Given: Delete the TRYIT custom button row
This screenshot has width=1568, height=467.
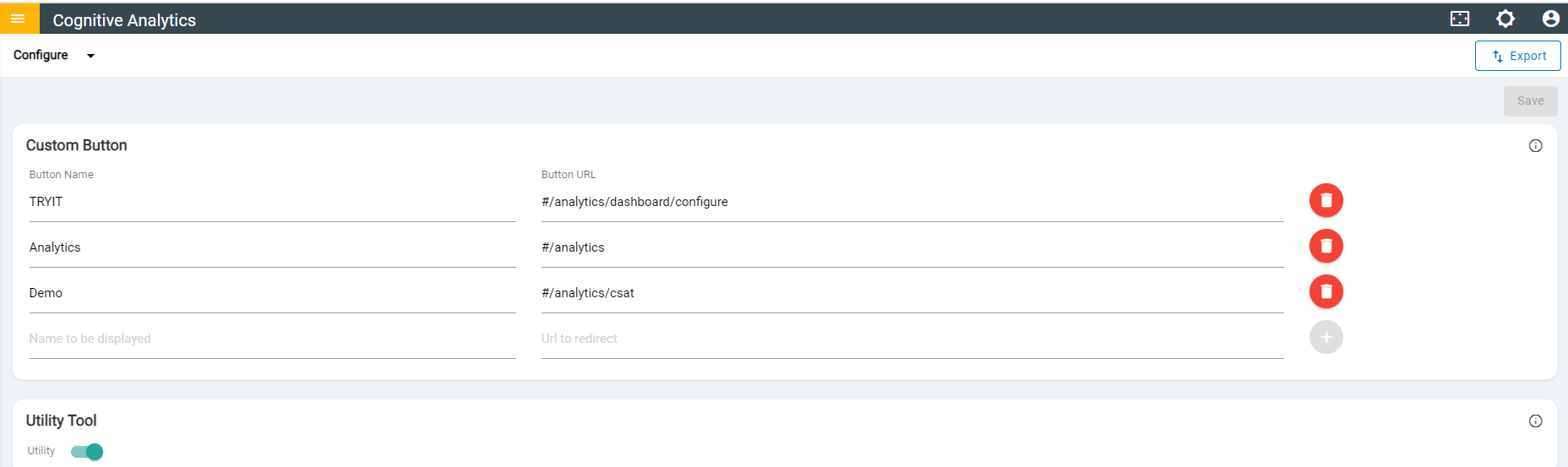Looking at the screenshot, I should [1326, 201].
